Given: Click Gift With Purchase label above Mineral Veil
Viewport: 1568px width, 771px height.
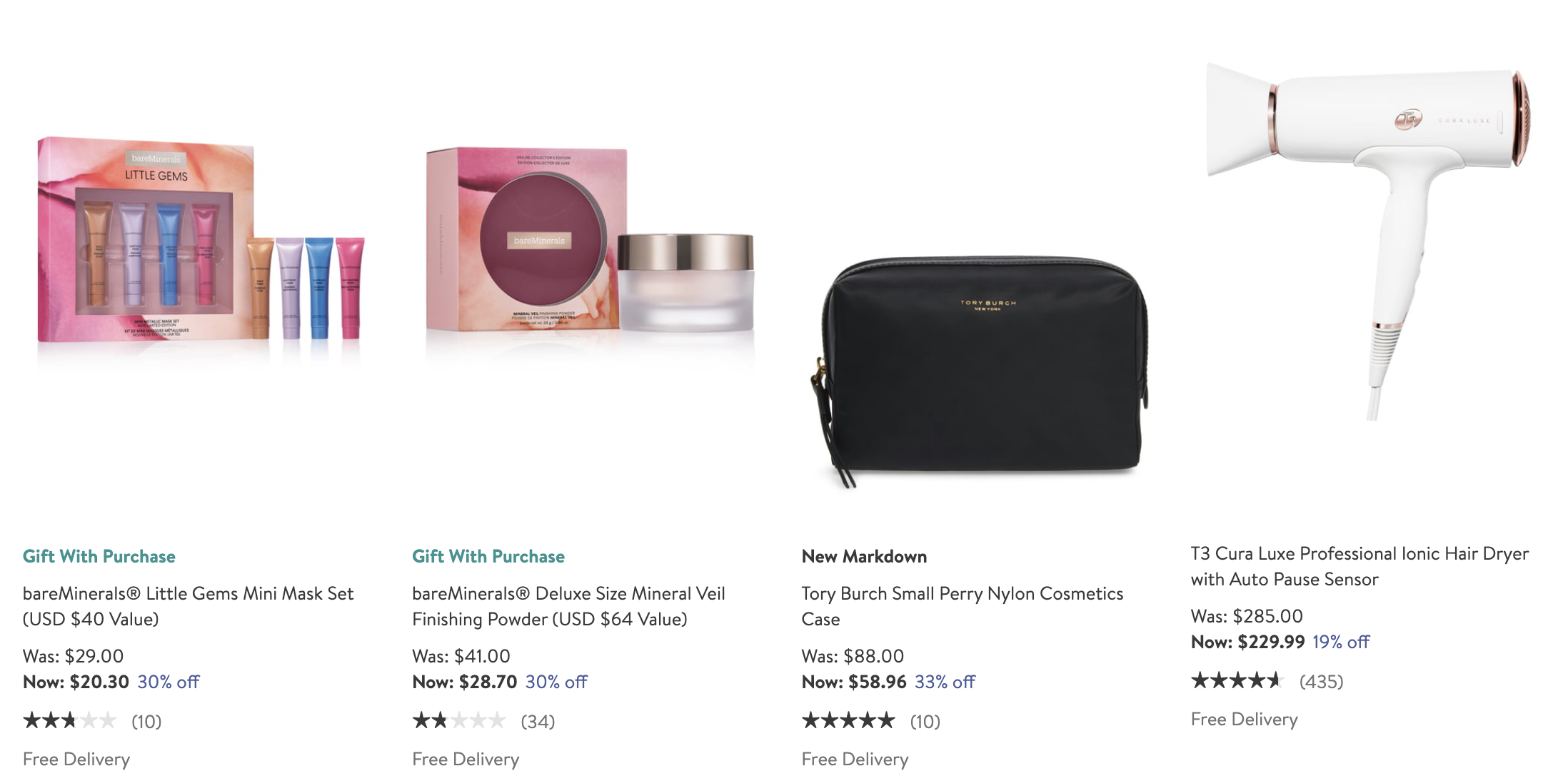Looking at the screenshot, I should coord(488,556).
